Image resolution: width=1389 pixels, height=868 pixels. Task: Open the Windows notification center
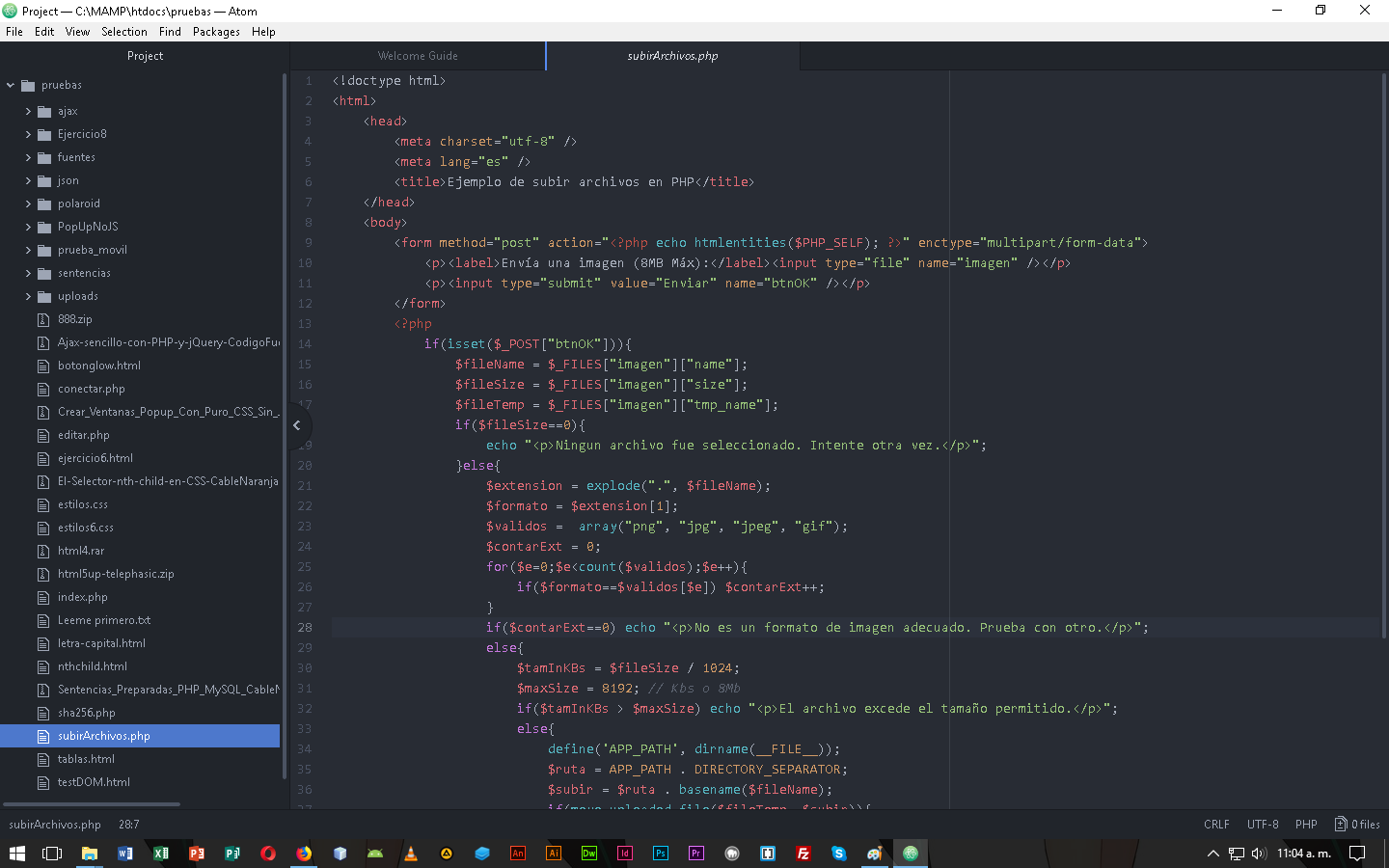tap(1357, 853)
